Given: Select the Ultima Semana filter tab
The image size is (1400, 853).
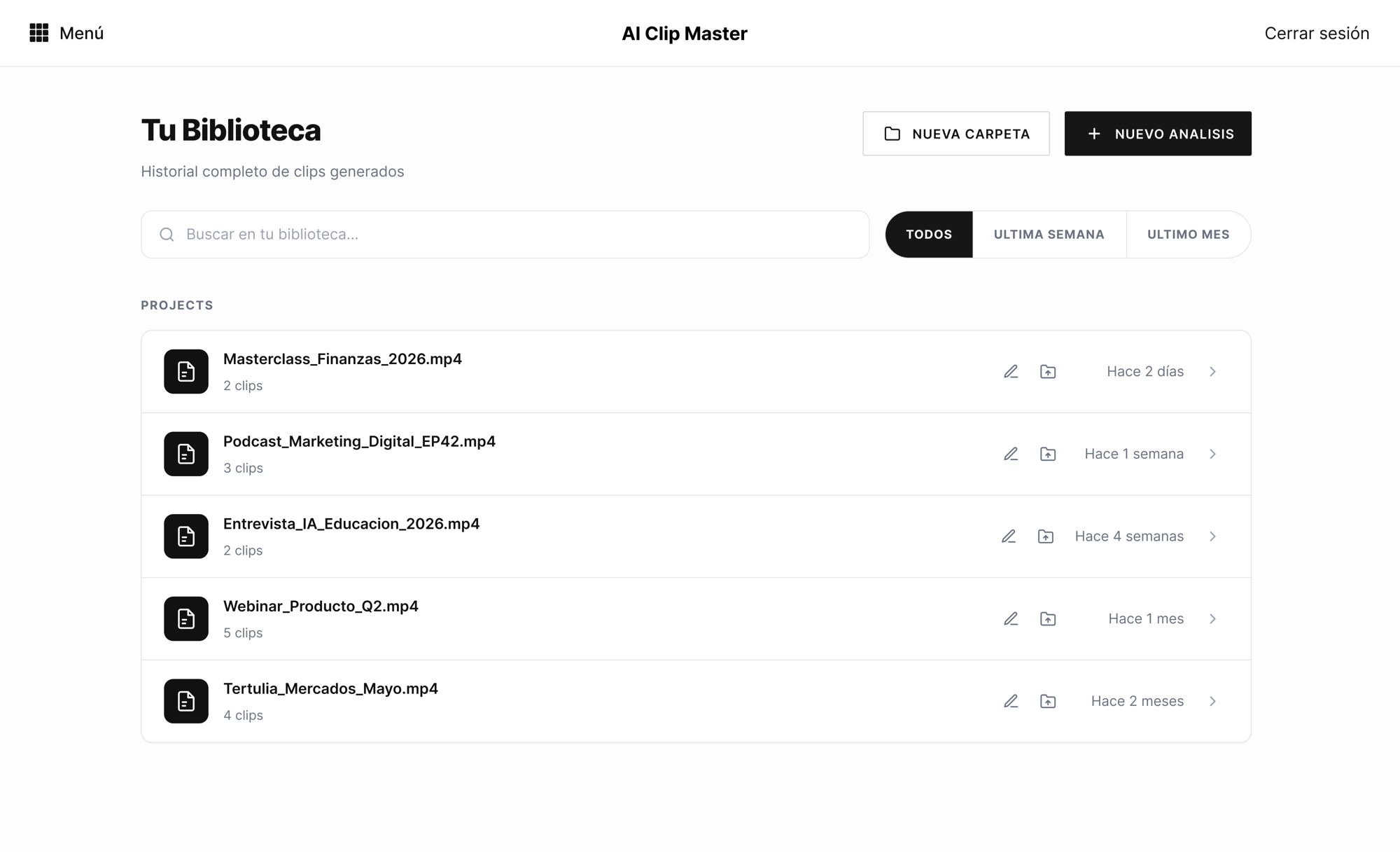Looking at the screenshot, I should coord(1049,235).
